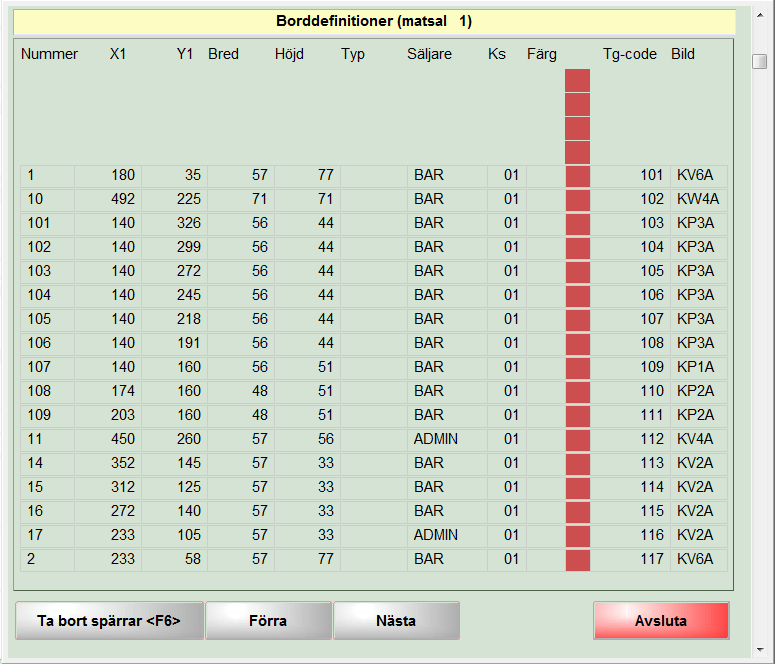Select the color swatch for table 1
This screenshot has height=664, width=775.
(x=578, y=176)
